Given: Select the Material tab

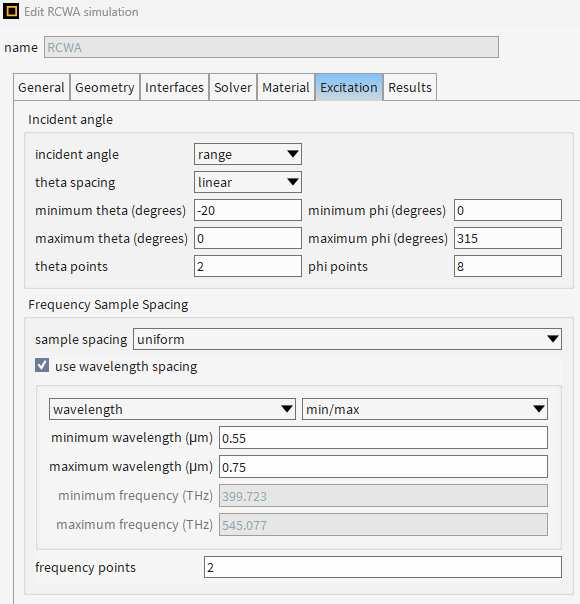Looking at the screenshot, I should coord(286,87).
